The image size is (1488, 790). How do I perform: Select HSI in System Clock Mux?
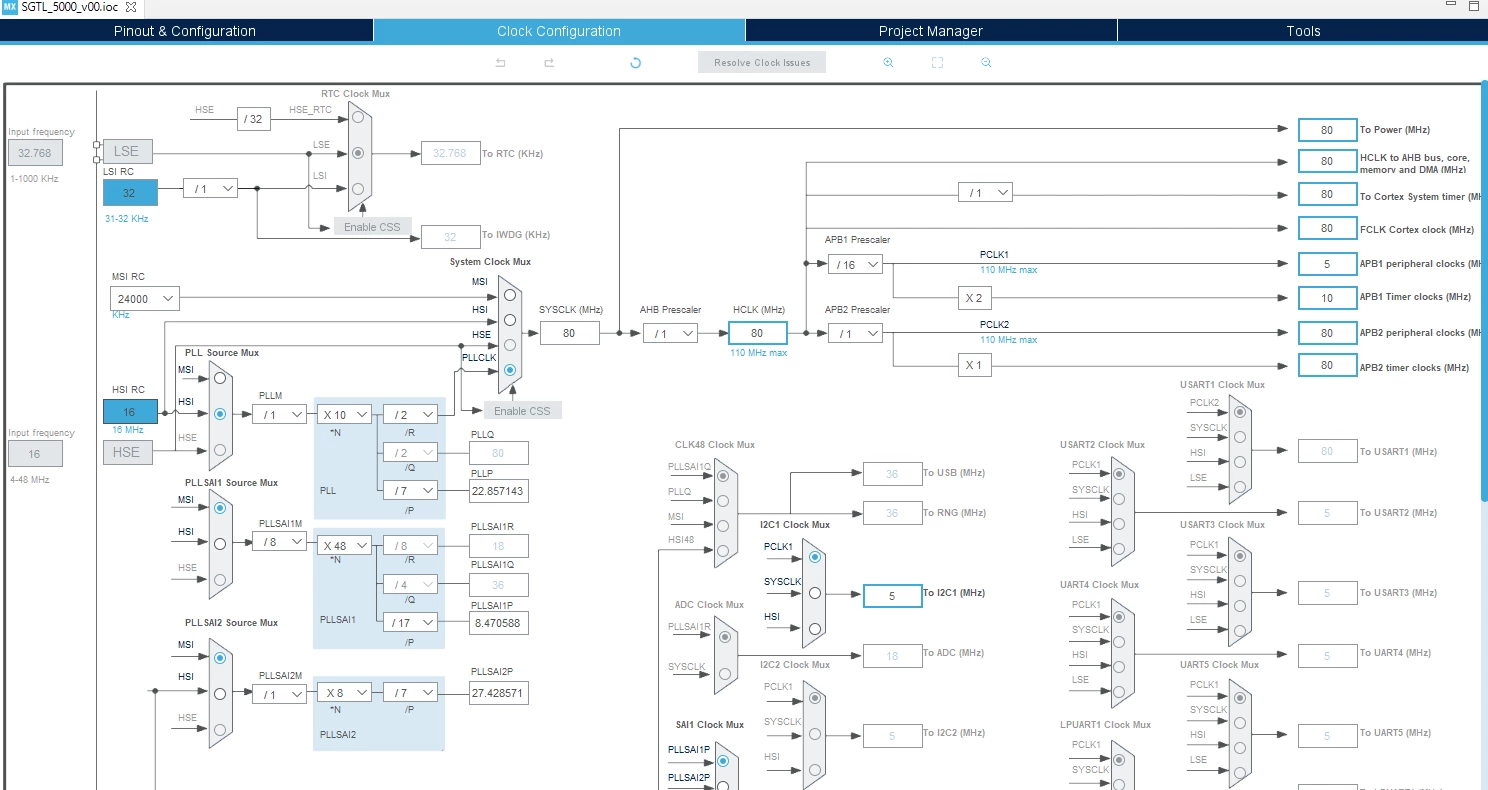pyautogui.click(x=510, y=320)
